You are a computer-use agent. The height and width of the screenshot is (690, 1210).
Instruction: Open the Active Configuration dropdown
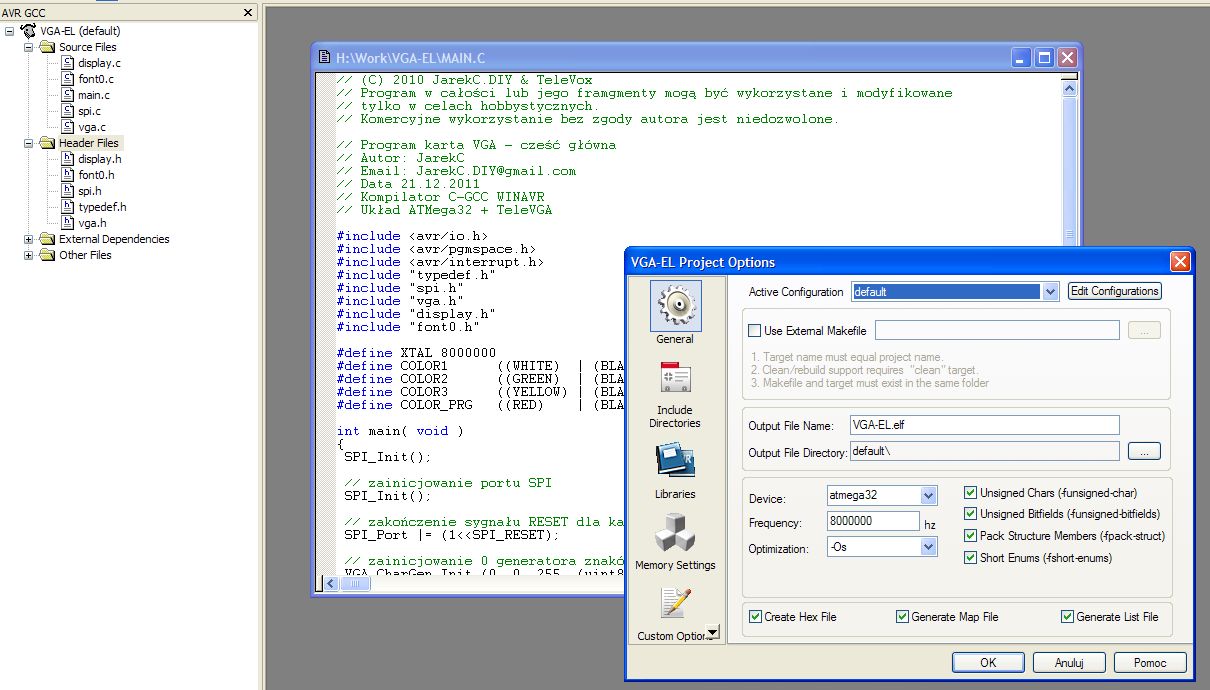1049,292
